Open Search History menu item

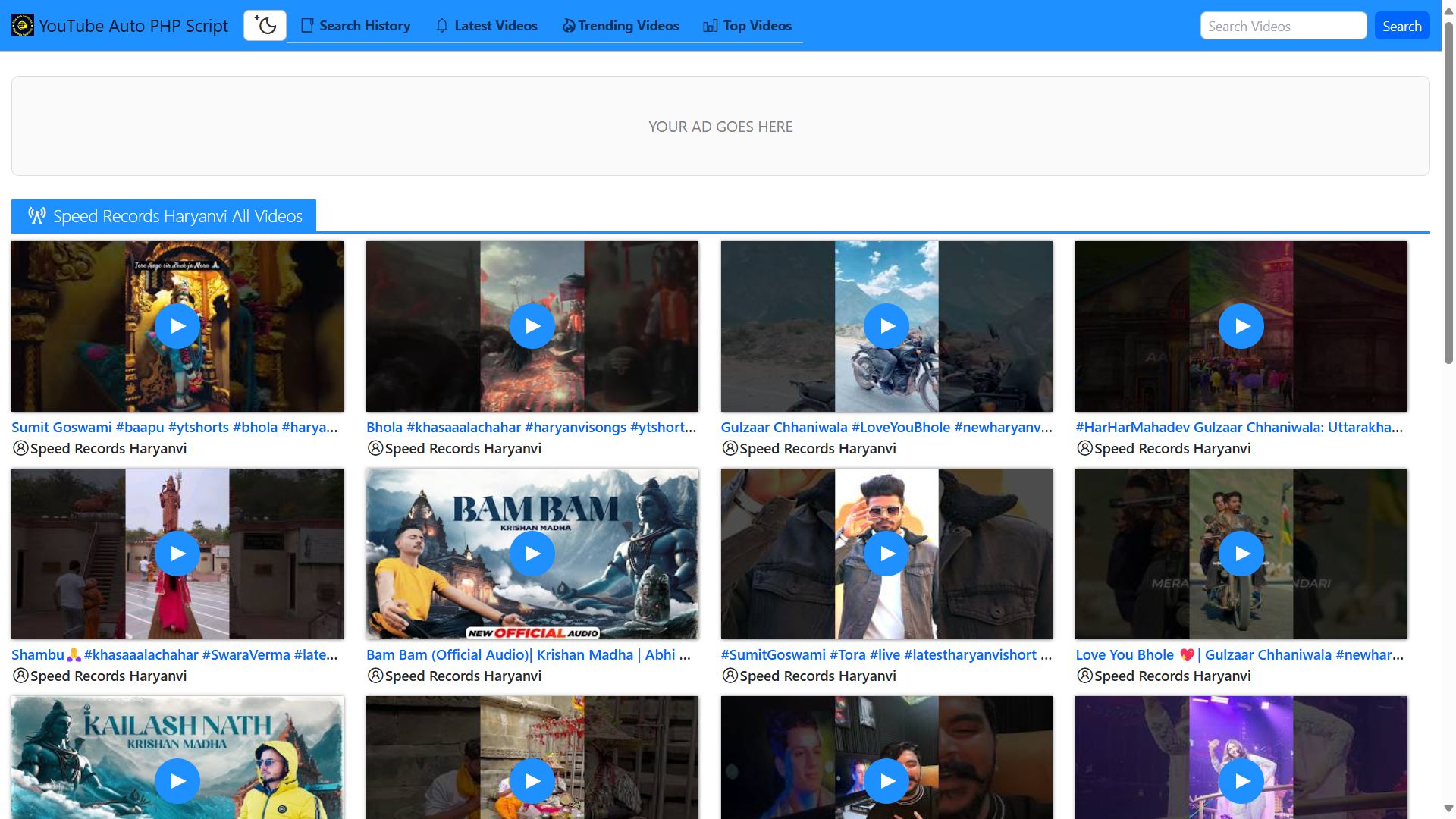[x=356, y=26]
